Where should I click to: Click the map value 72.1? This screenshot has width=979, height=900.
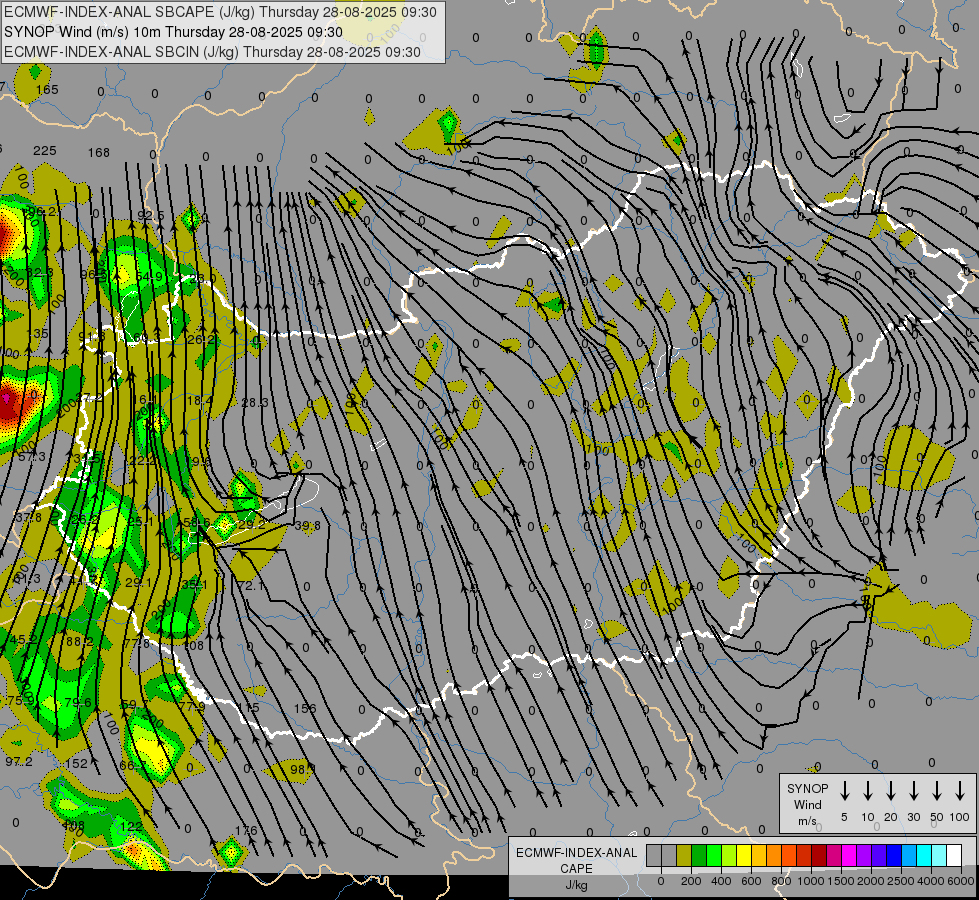250,585
